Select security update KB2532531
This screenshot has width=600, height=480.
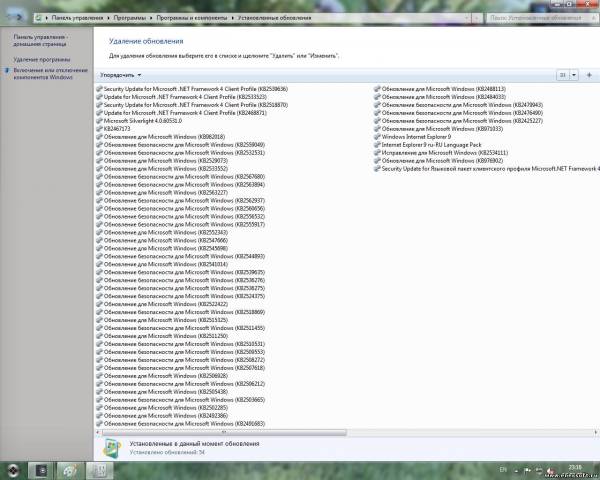click(181, 153)
